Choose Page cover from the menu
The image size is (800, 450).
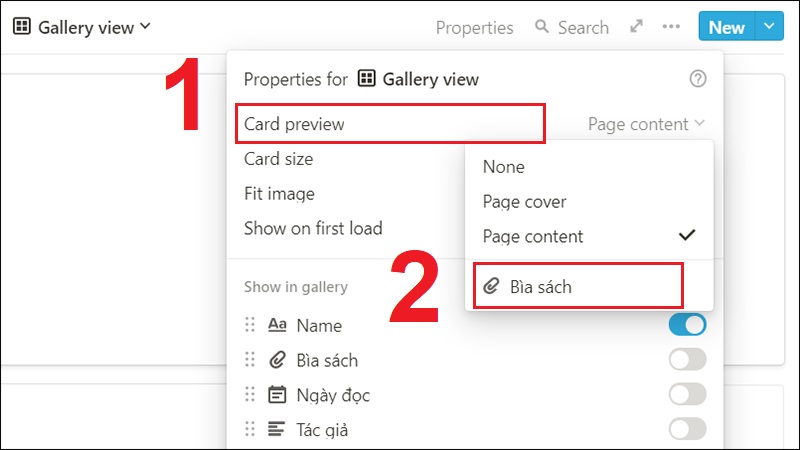(524, 202)
